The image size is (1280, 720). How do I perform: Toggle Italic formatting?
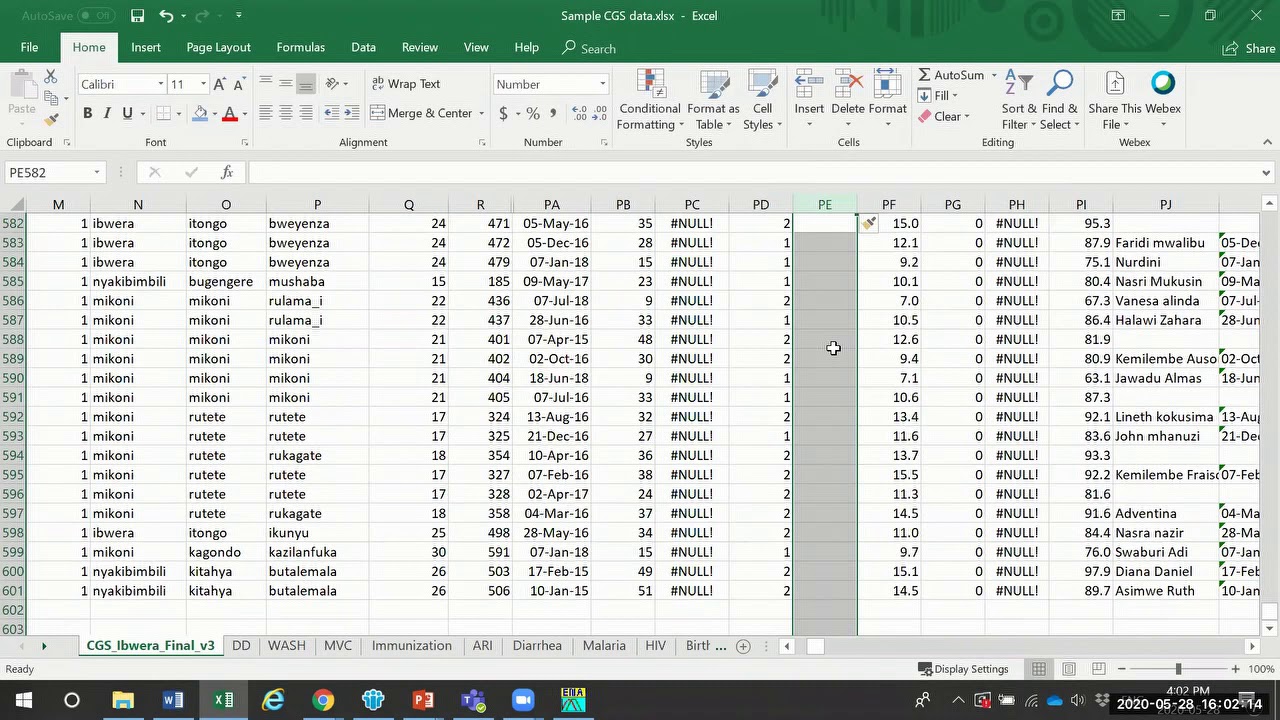coord(107,114)
